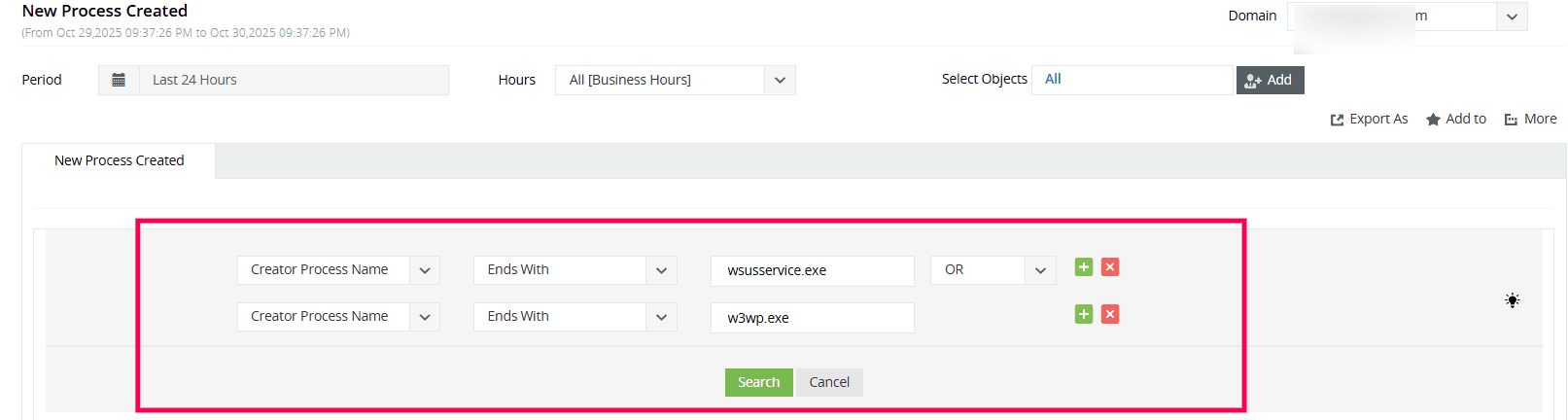Remove the wsusservice.exe filter row
This screenshot has width=1568, height=420.
tap(1110, 267)
